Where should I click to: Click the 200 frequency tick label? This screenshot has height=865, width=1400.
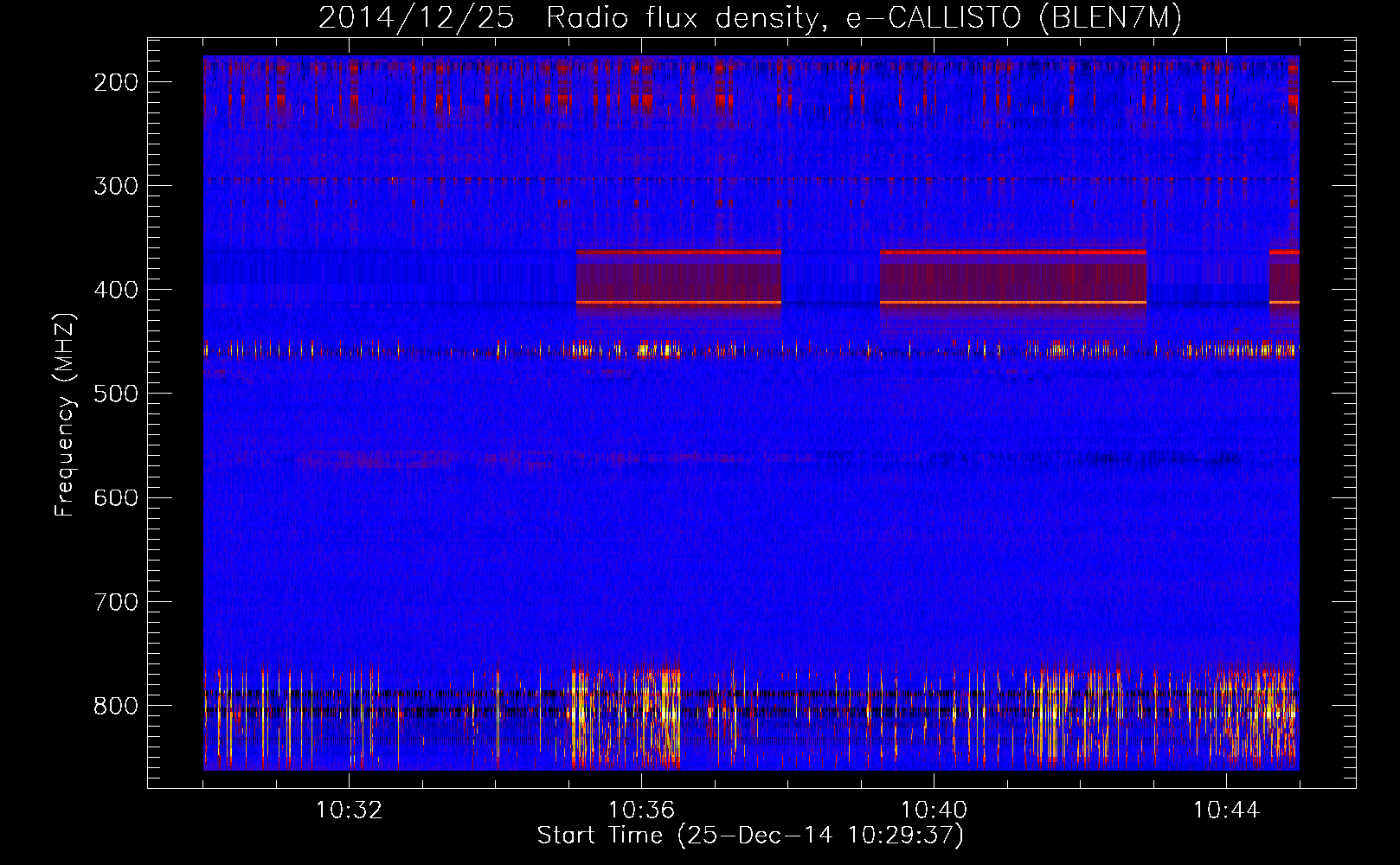click(115, 82)
